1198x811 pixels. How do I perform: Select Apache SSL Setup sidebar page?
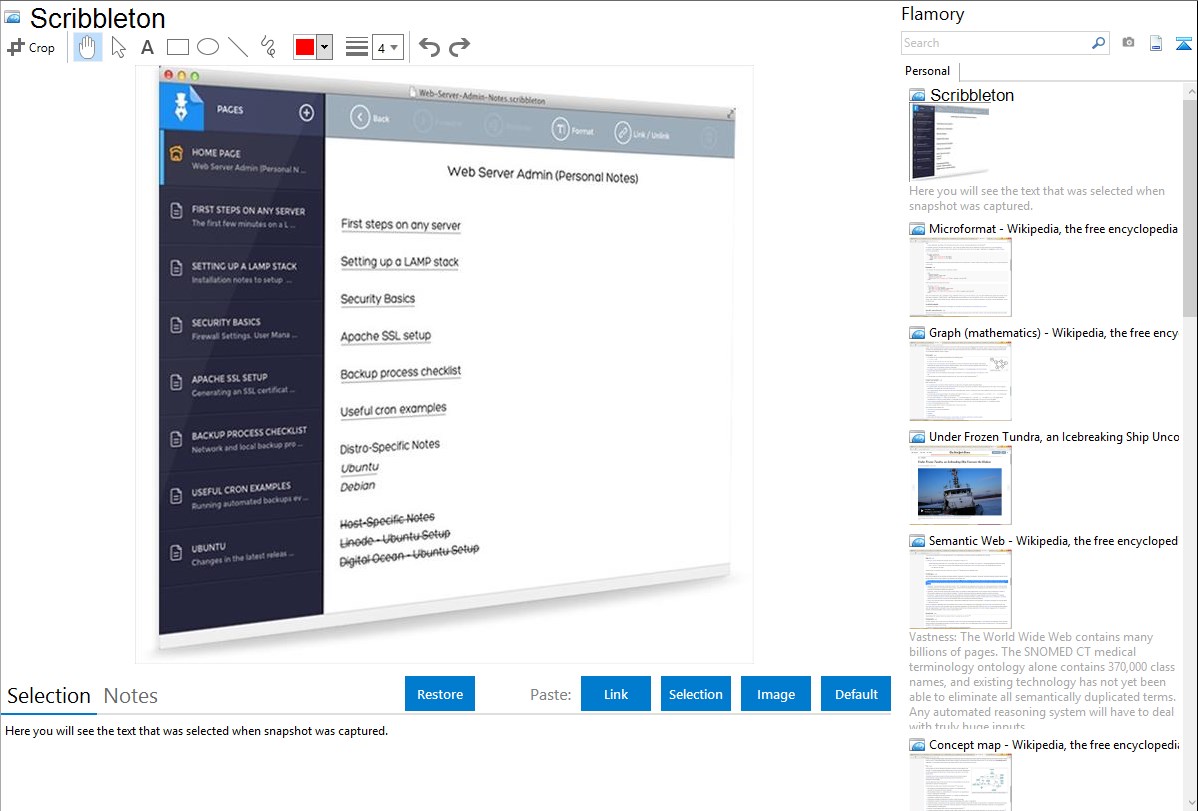pyautogui.click(x=243, y=384)
